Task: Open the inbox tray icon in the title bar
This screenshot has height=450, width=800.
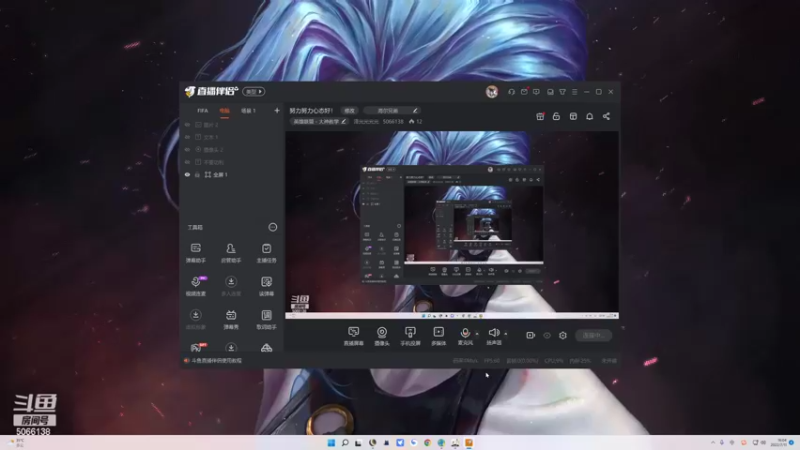Action: 550,92
